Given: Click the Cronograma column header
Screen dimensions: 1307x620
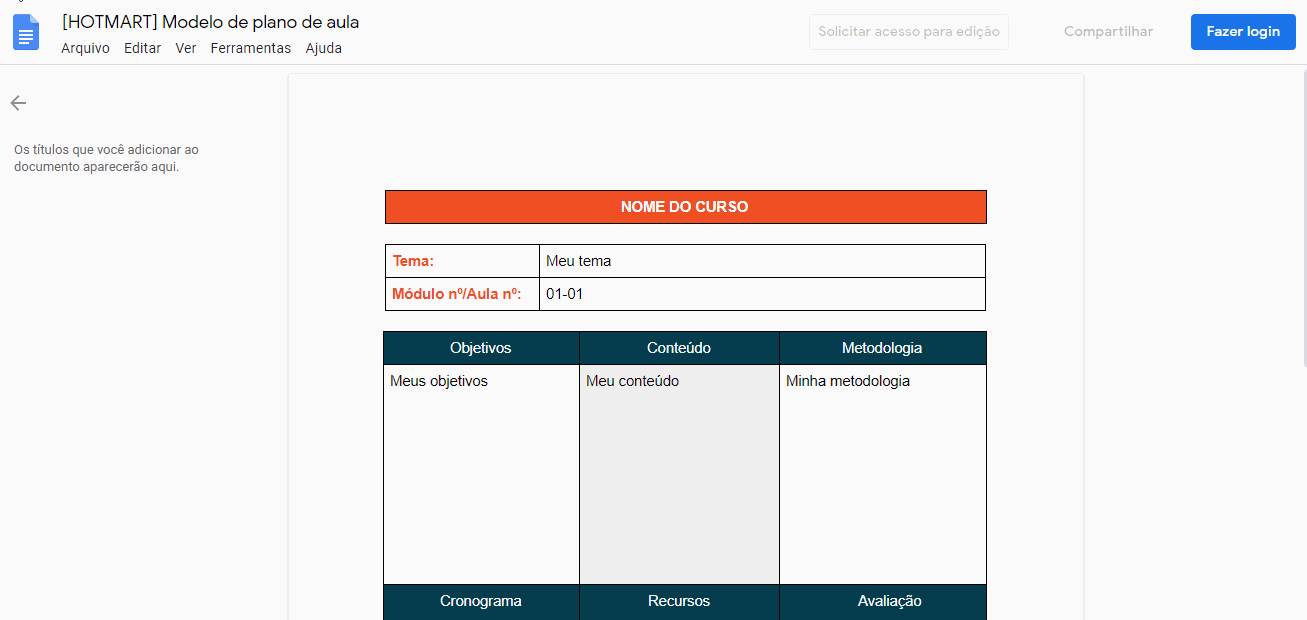Looking at the screenshot, I should pos(481,601).
